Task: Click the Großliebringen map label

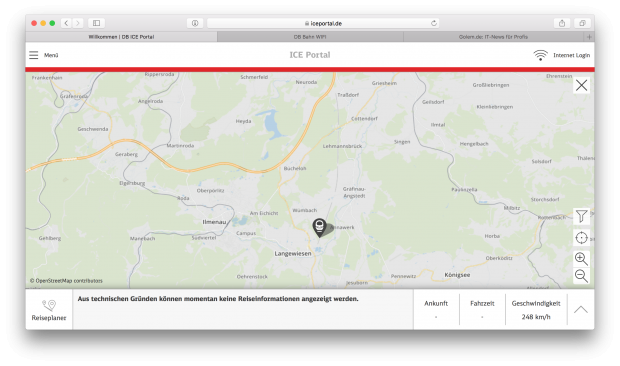Action: 491,85
